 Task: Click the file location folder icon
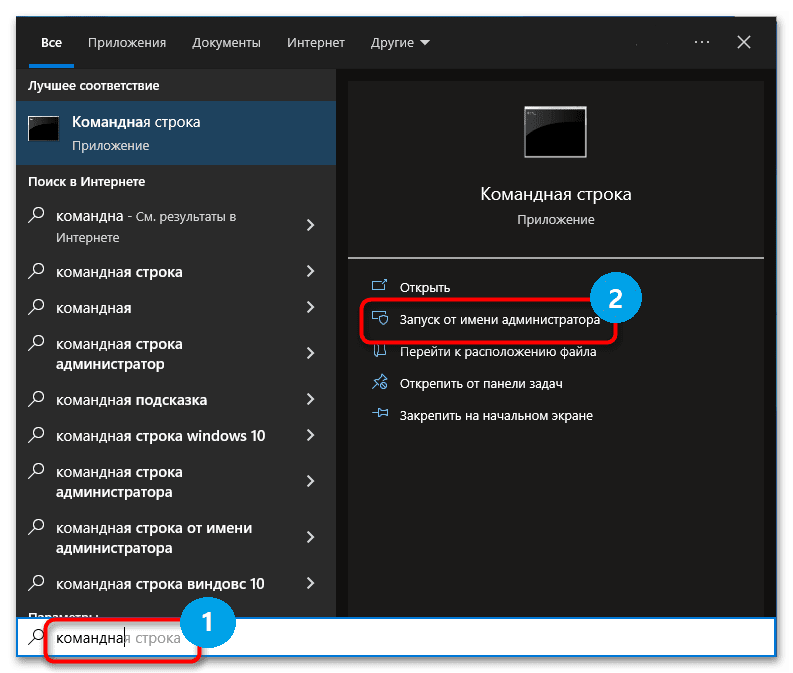[379, 352]
